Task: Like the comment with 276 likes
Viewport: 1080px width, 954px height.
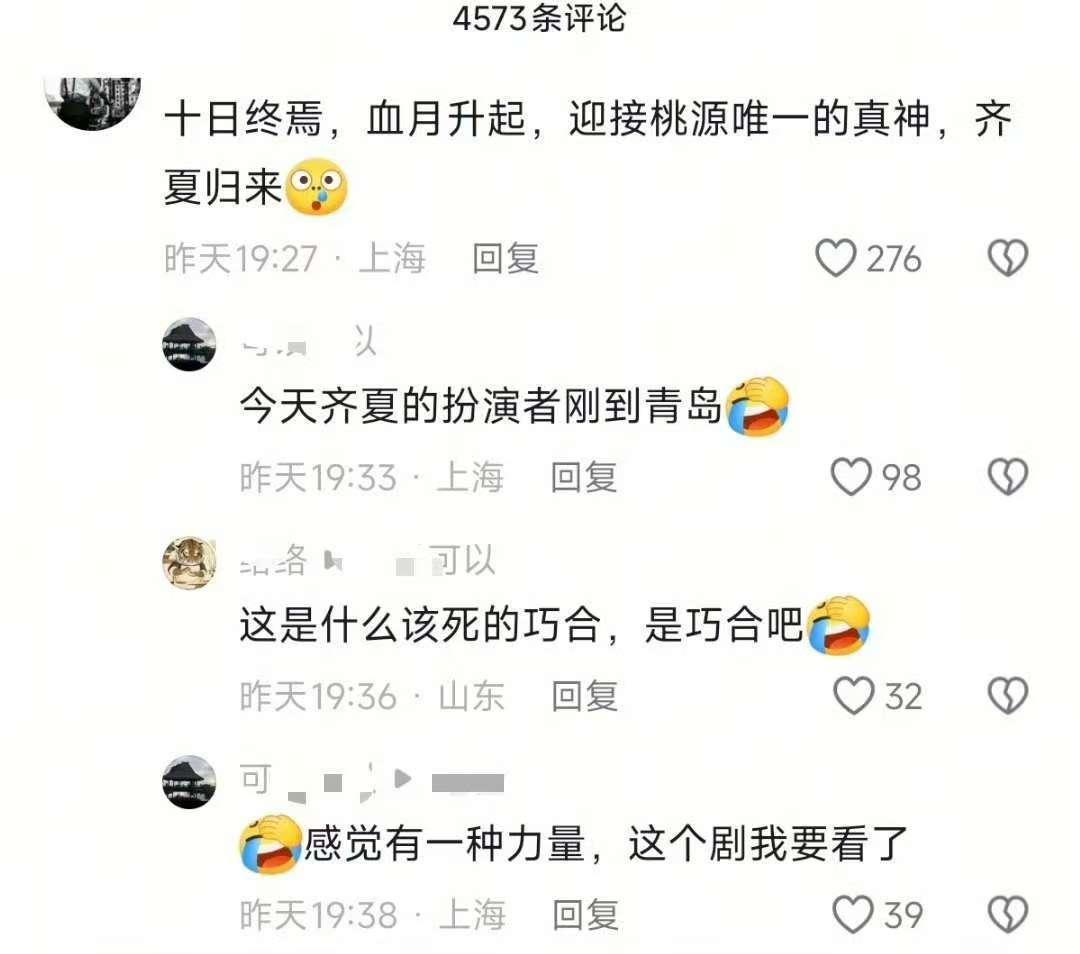Action: 835,258
